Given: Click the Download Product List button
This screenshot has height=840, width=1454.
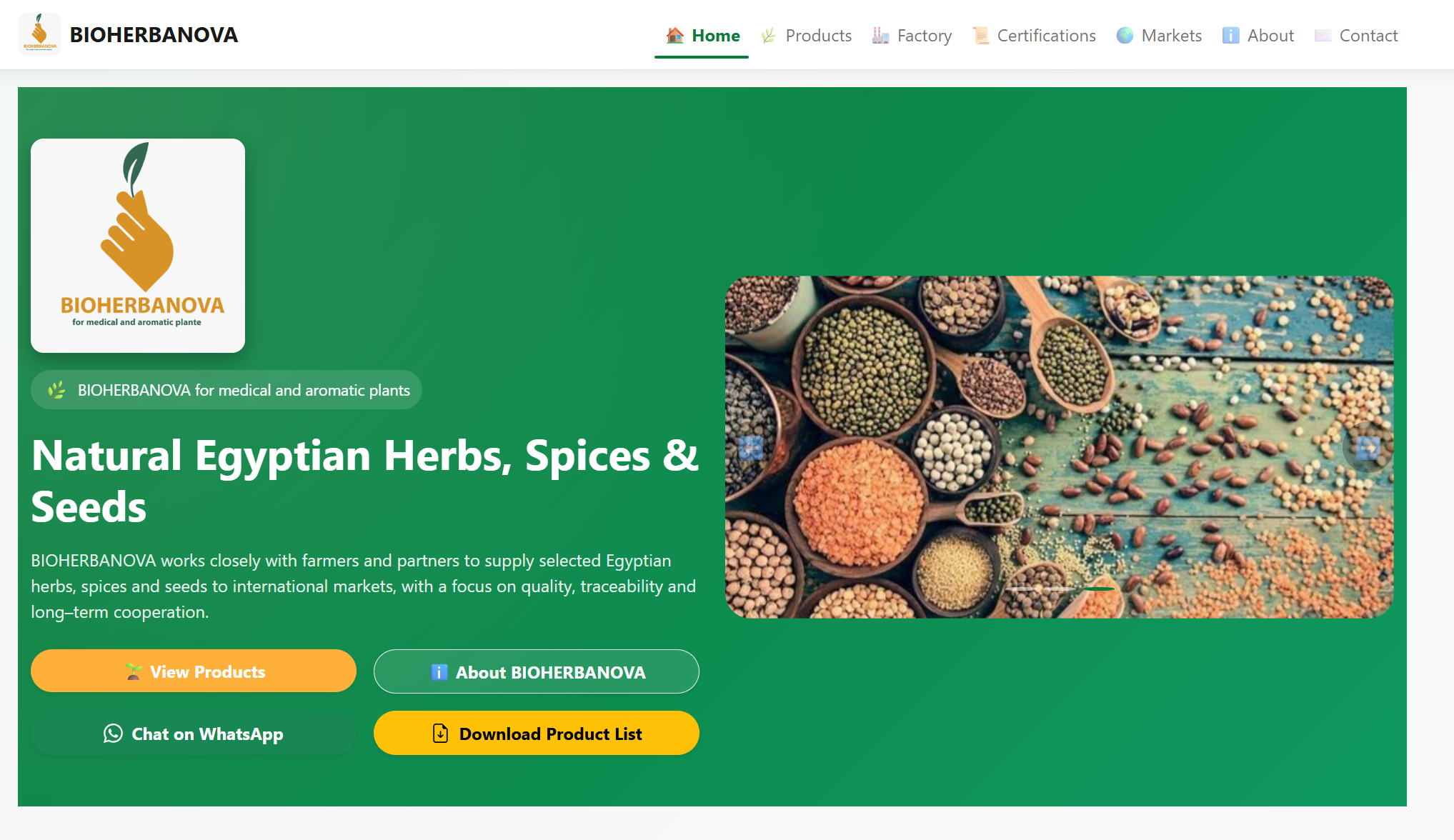Looking at the screenshot, I should [537, 733].
